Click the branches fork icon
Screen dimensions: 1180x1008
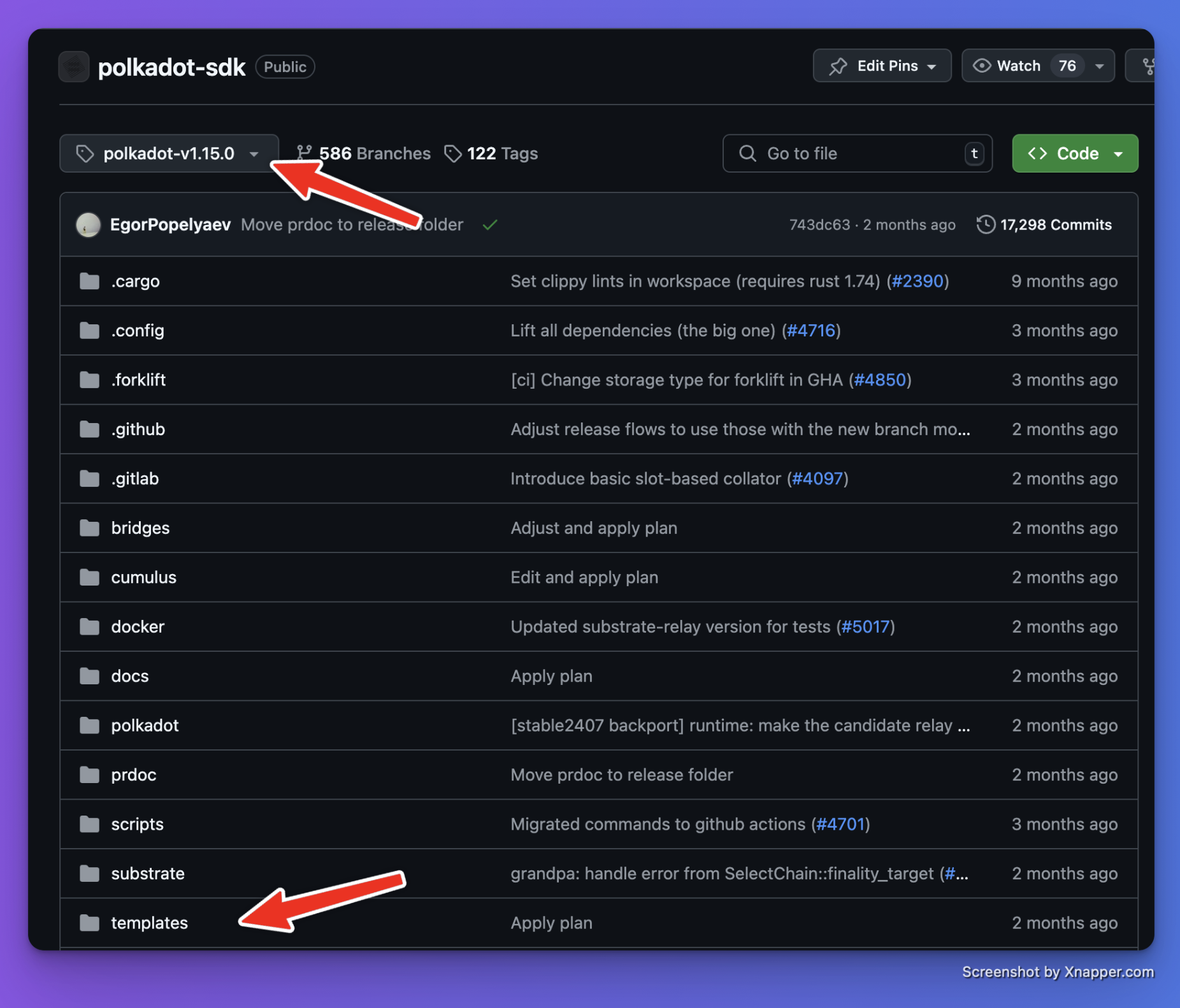tap(304, 154)
